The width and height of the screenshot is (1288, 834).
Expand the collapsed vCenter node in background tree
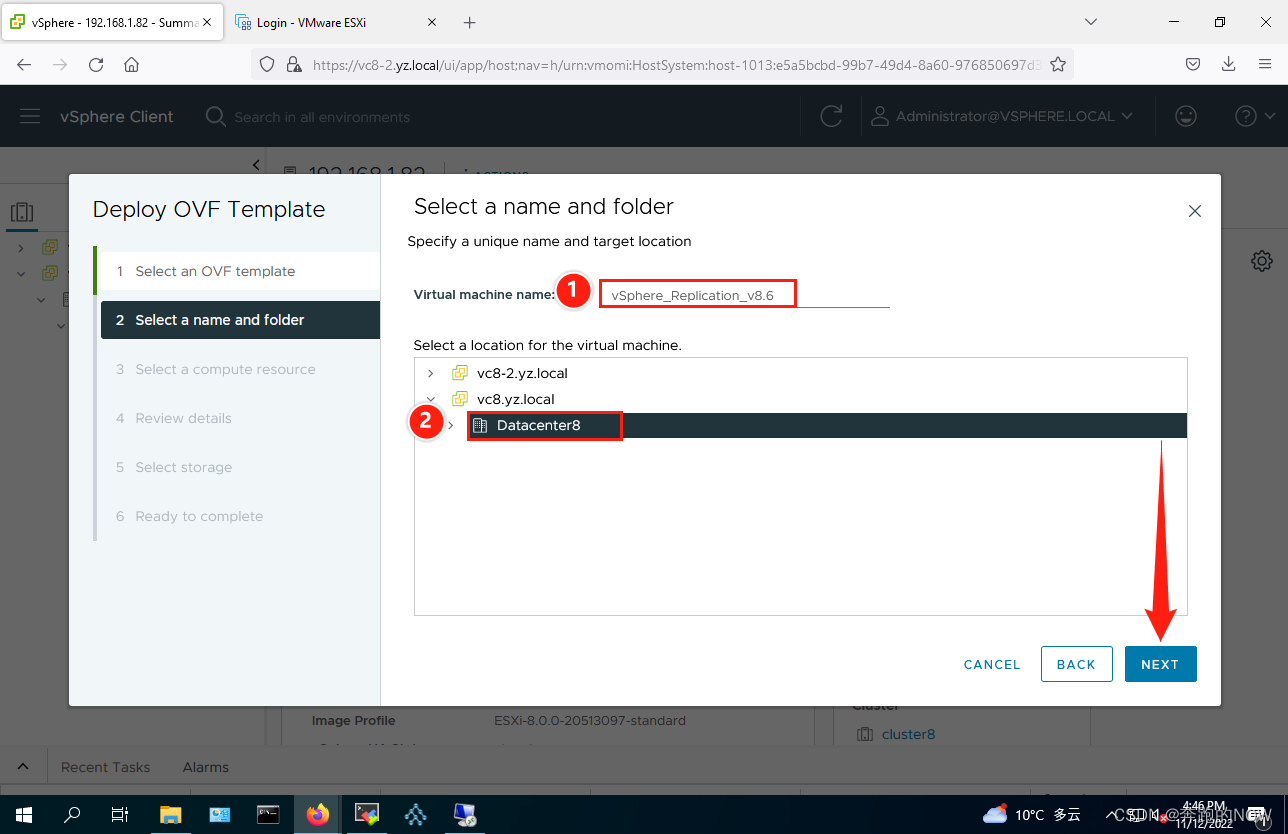coord(21,247)
